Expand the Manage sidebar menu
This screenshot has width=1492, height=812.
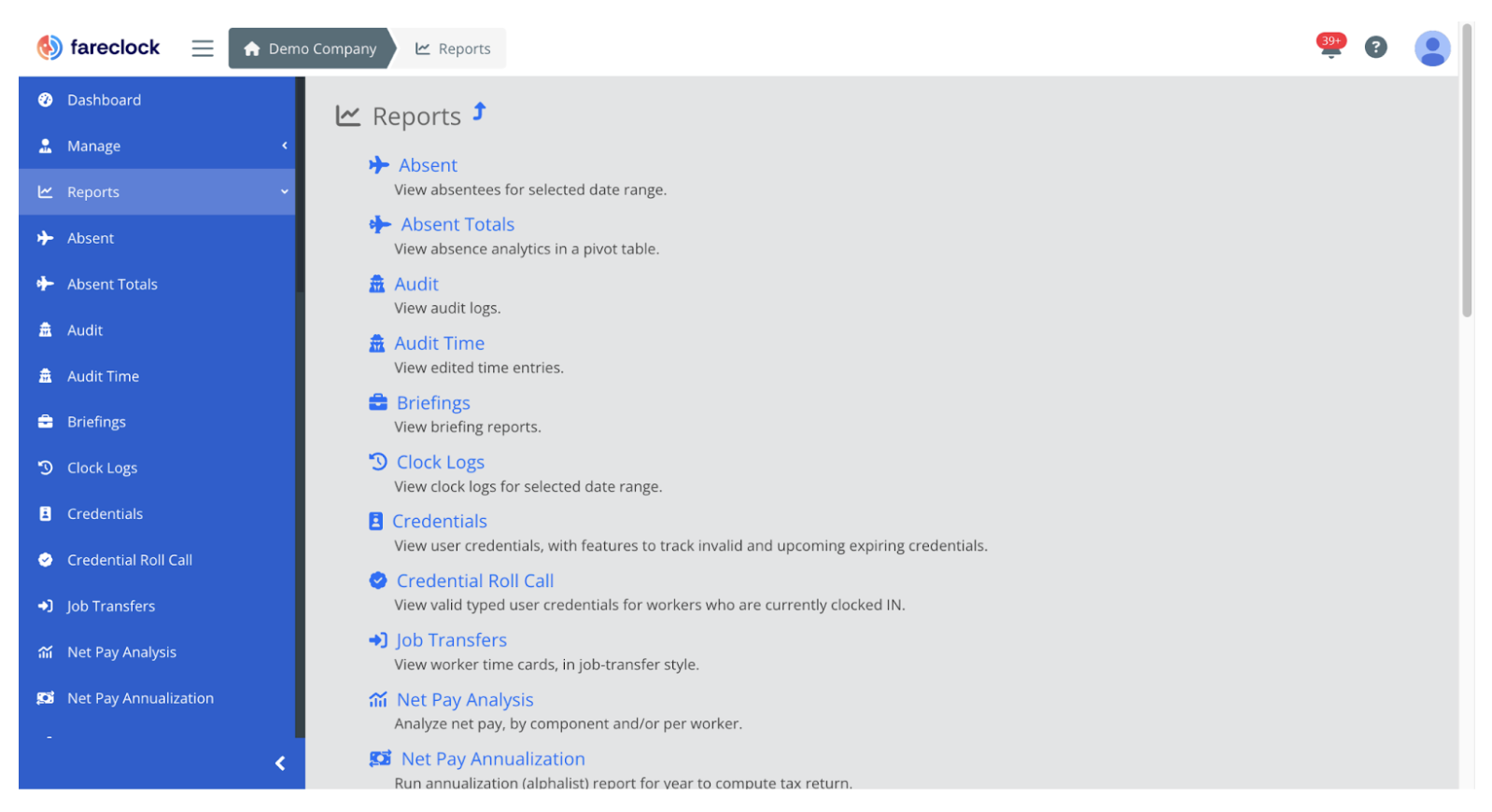pos(157,147)
